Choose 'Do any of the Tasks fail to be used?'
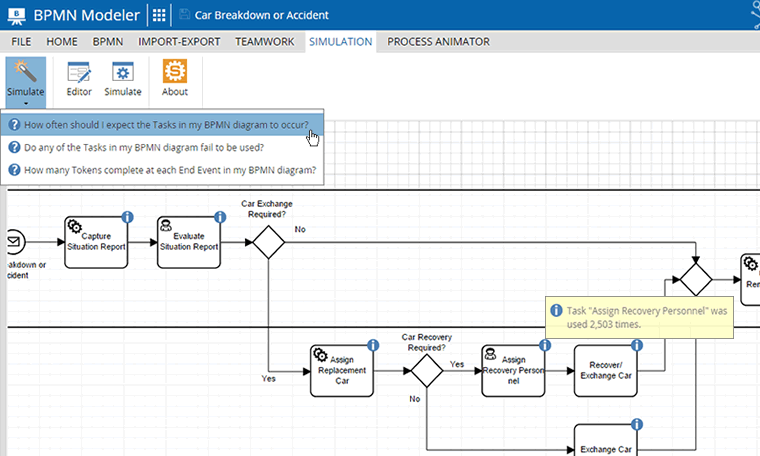This screenshot has height=456, width=760. pyautogui.click(x=162, y=147)
